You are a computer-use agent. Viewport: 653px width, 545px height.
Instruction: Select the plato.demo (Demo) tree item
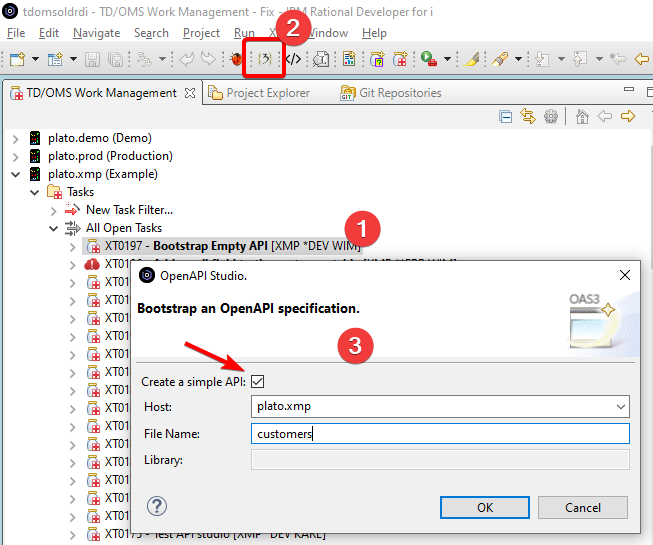100,138
